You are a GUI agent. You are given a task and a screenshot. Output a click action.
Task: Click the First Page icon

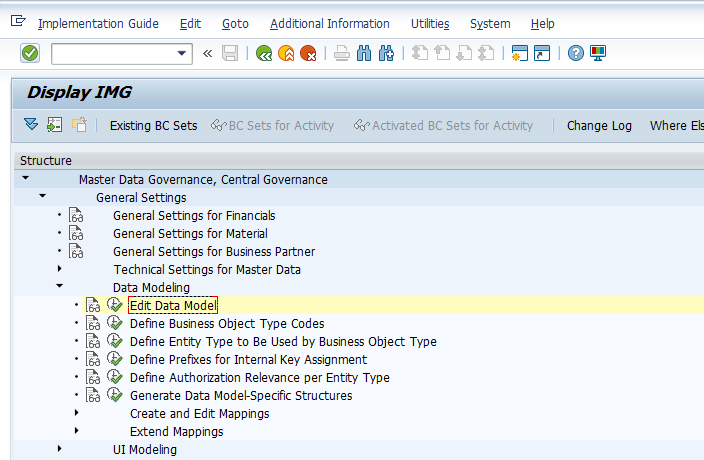point(420,53)
